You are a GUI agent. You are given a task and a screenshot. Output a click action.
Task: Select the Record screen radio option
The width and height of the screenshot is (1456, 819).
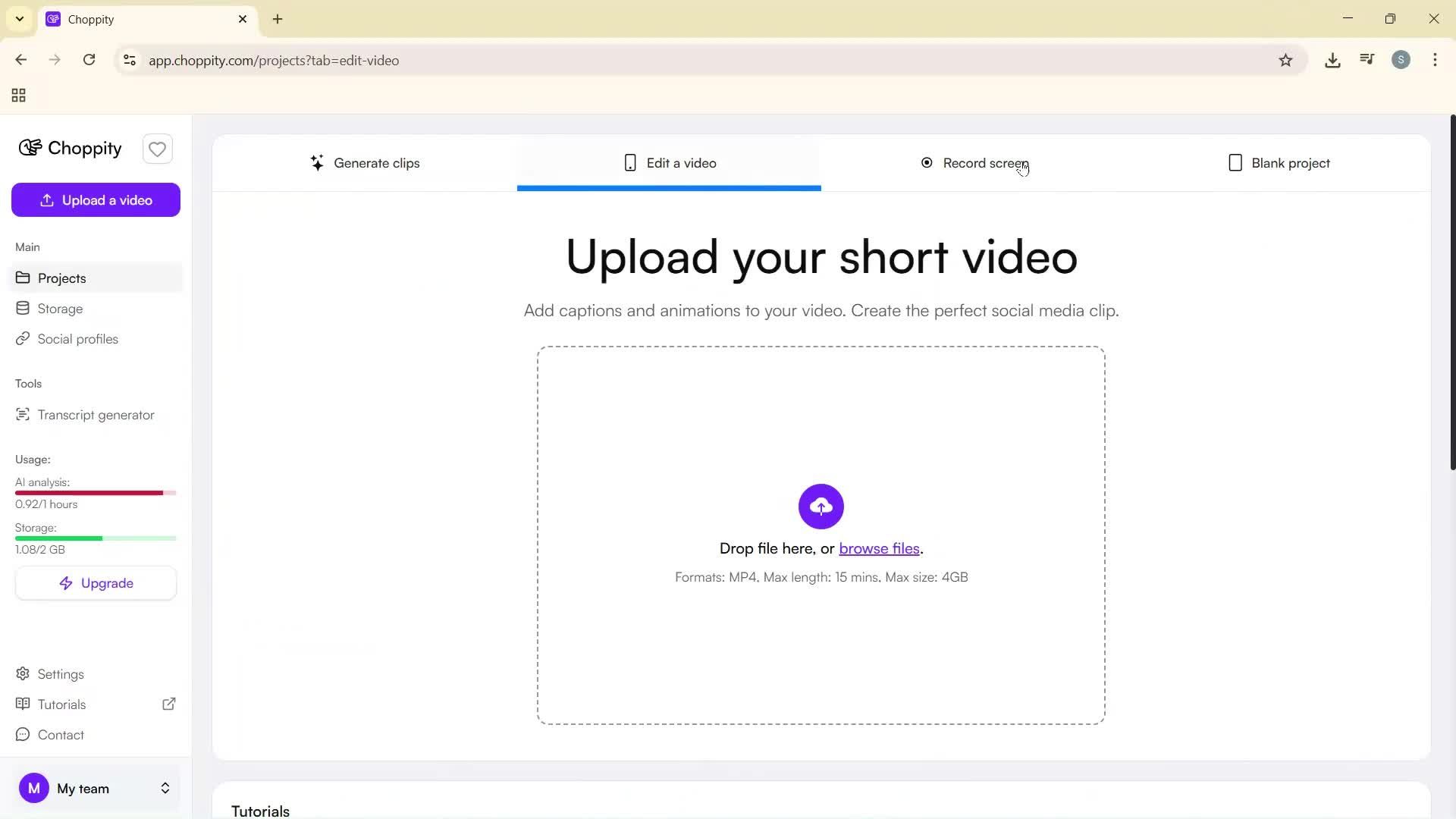click(x=926, y=162)
